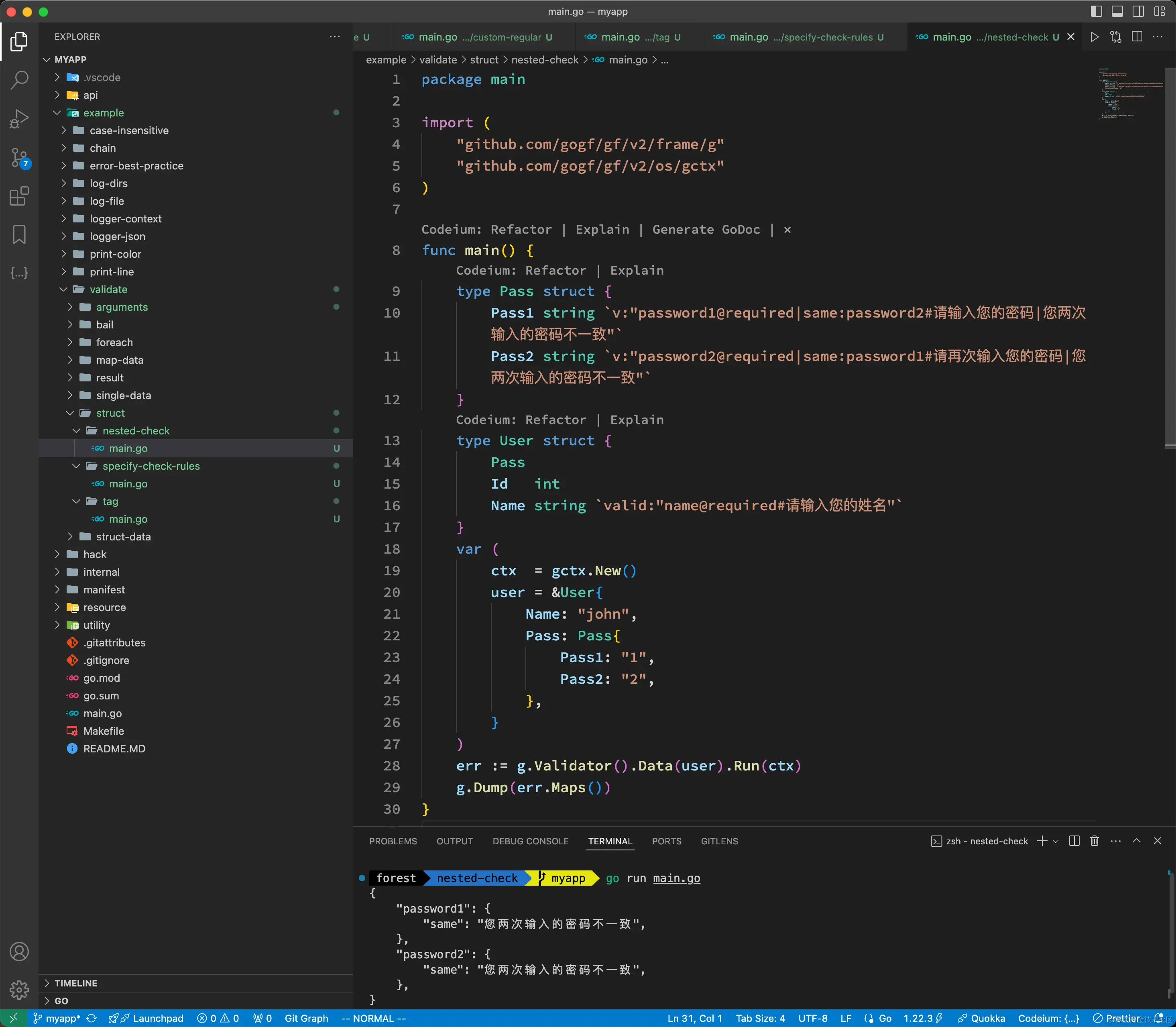Screen dimensions: 1176x1027
Task: Collapse the nested-check folder
Action: 76,430
